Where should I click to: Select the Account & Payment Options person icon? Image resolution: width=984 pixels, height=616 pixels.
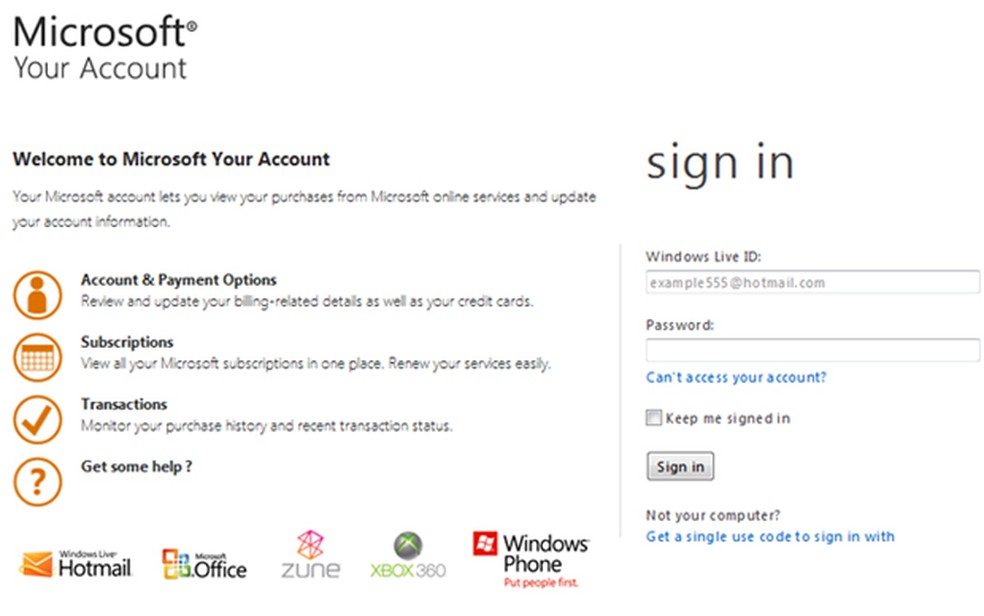[37, 293]
